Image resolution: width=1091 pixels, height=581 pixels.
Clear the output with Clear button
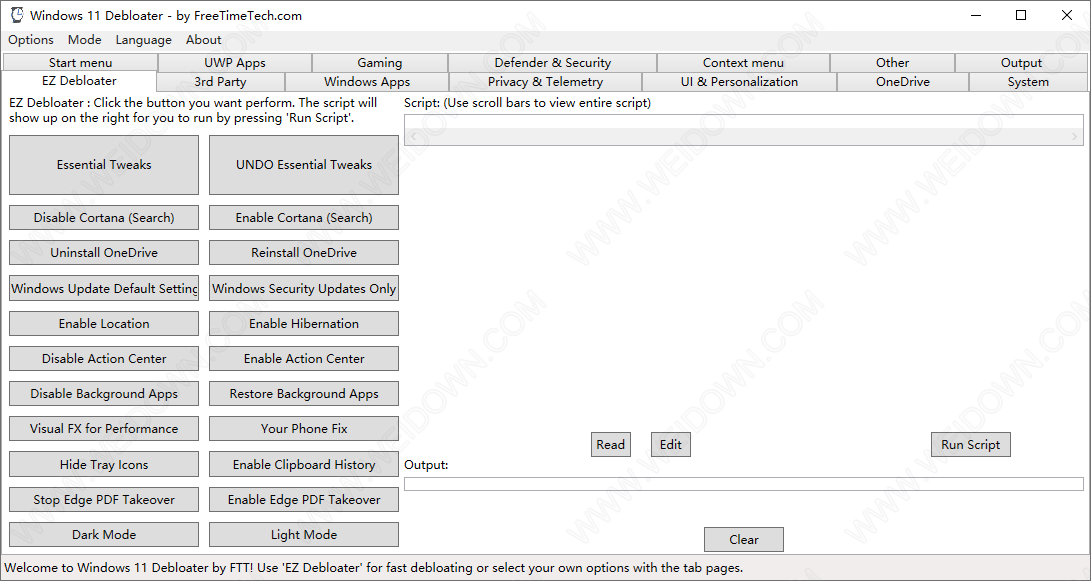pos(743,540)
